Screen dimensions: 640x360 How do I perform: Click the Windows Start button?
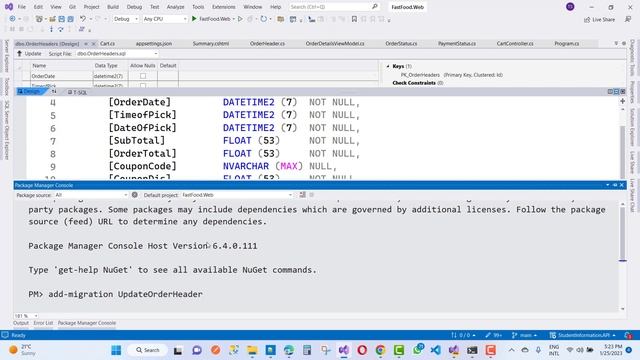[x=116, y=350]
